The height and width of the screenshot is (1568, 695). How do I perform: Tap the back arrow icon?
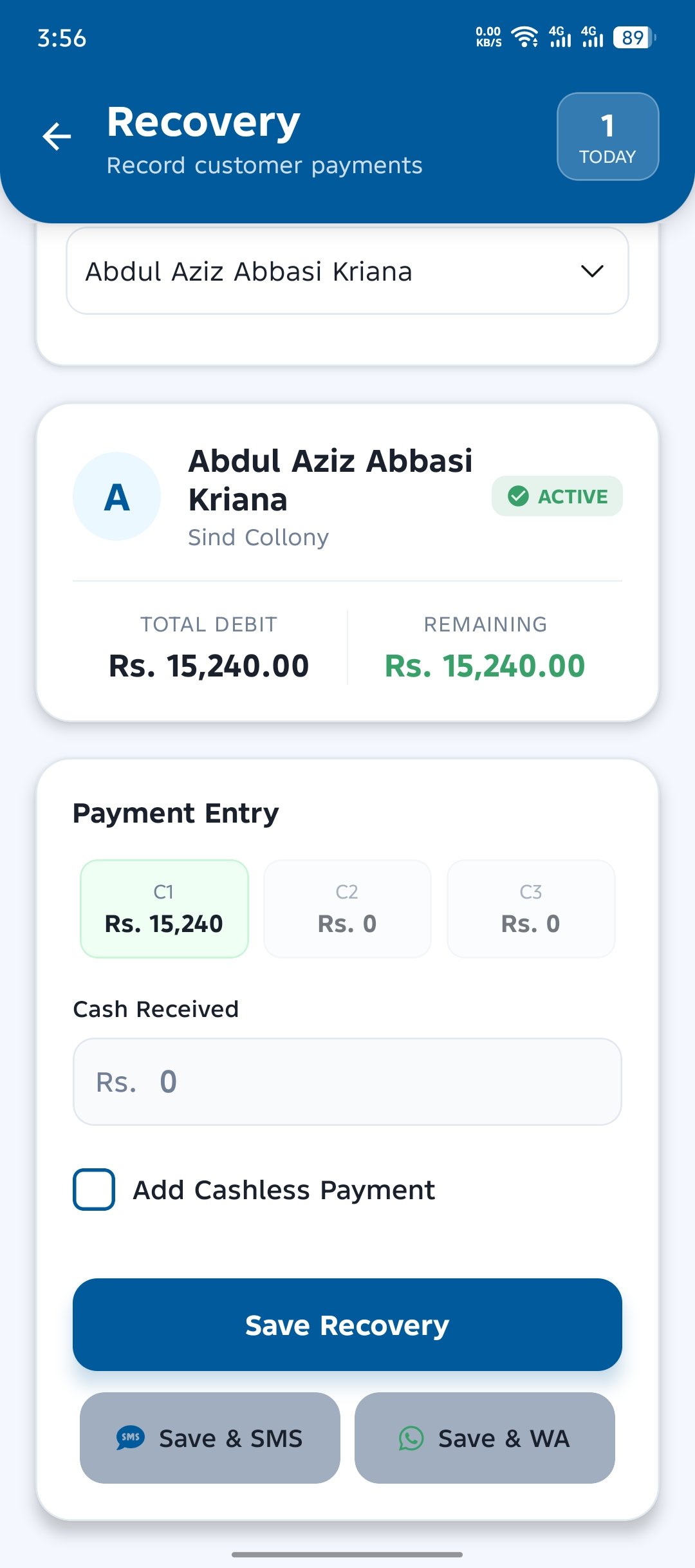pos(57,136)
